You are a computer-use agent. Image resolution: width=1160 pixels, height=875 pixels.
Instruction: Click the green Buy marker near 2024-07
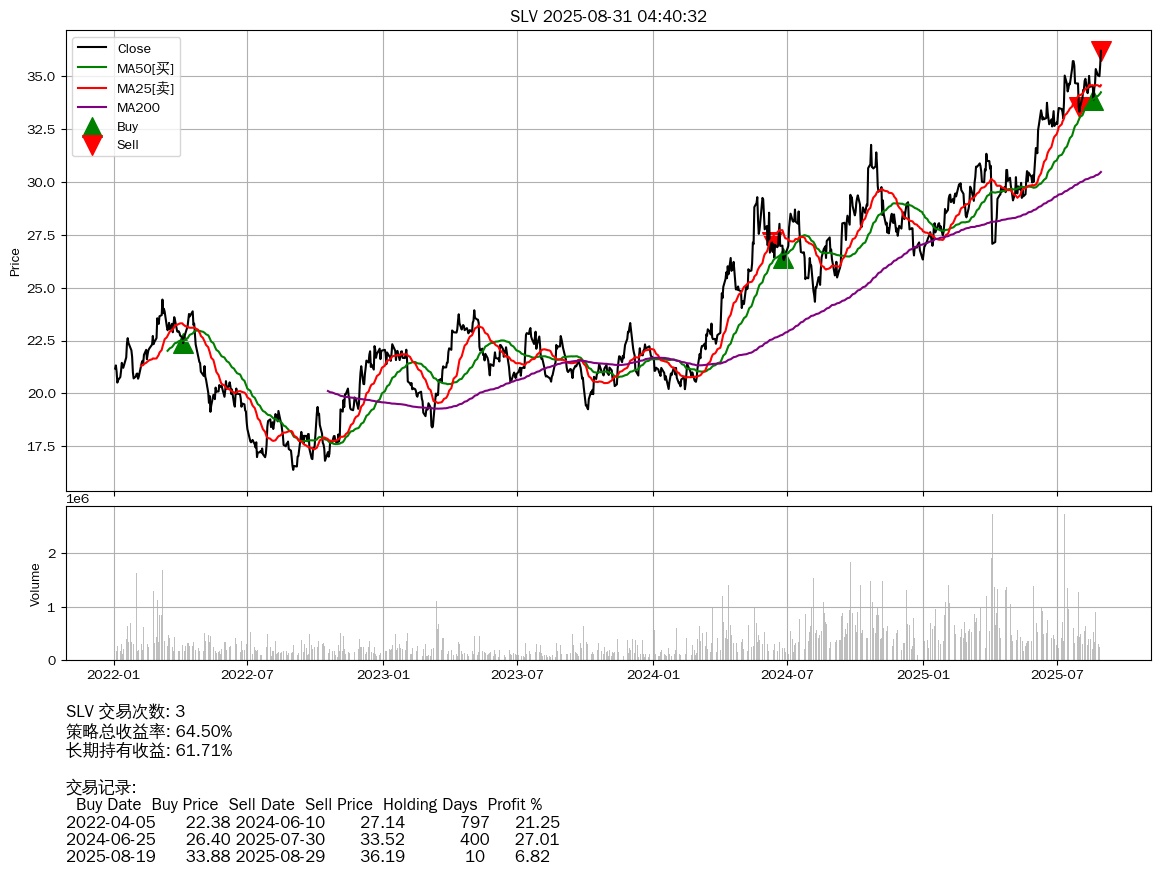783,258
